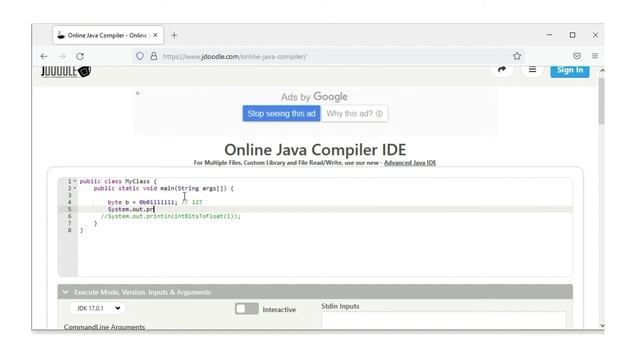Open the Advanced Java IDE link
This screenshot has width=640, height=360.
click(410, 163)
